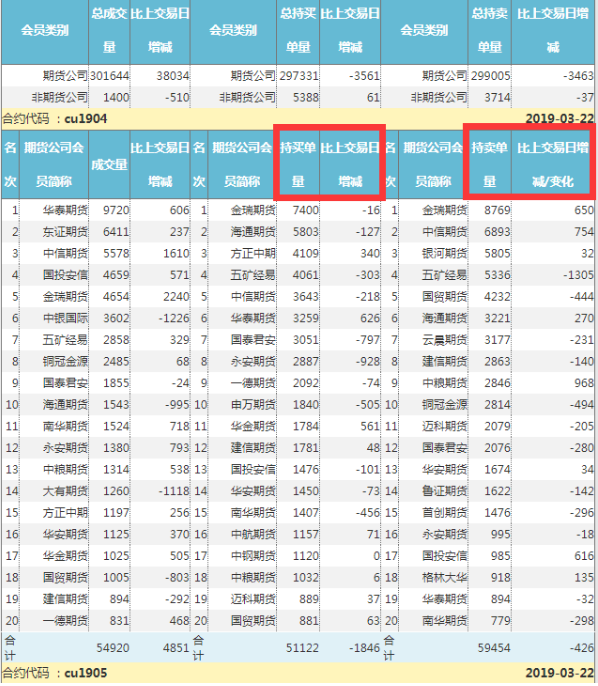
Task: Click the -3561 change value
Action: [364, 76]
